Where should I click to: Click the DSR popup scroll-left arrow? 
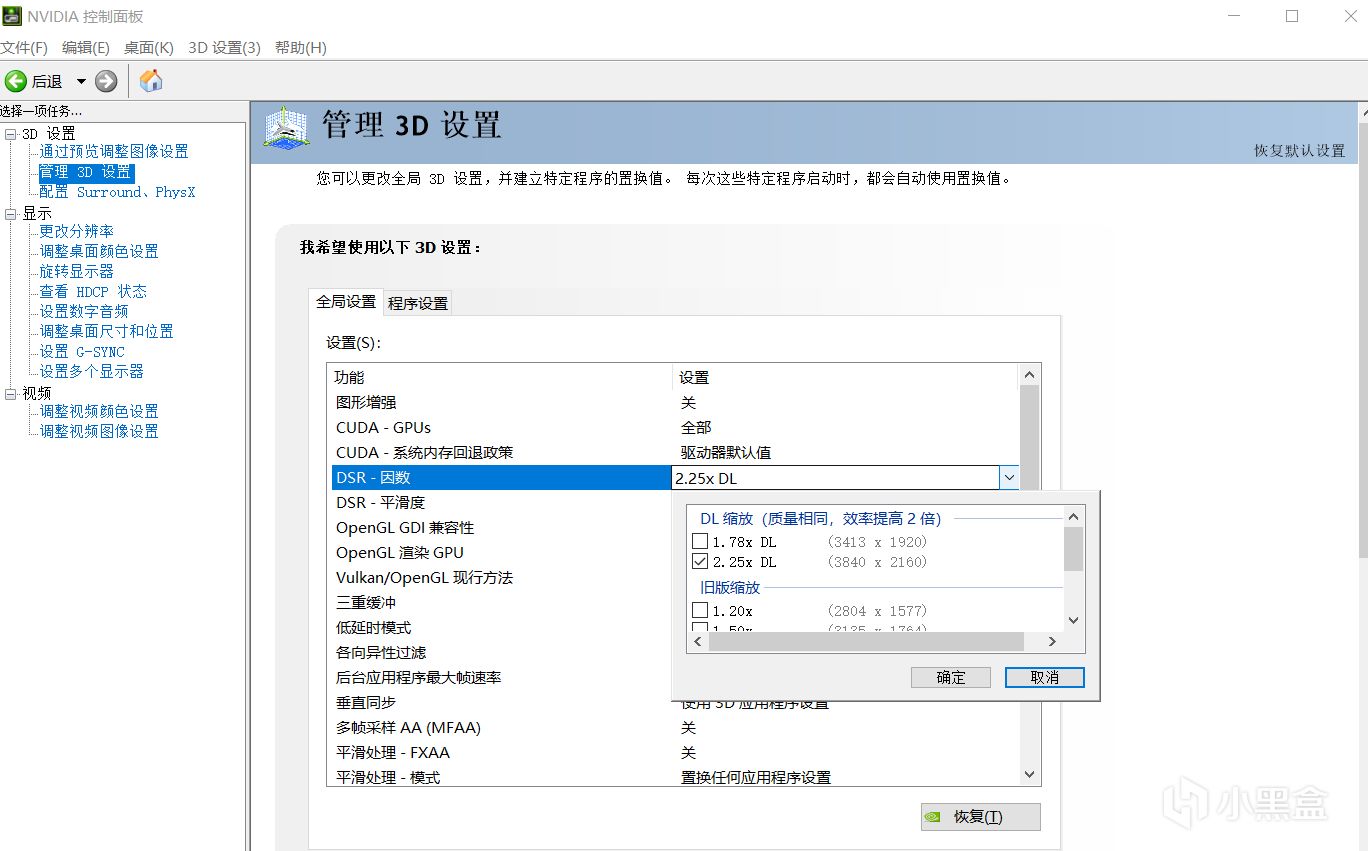tap(699, 641)
